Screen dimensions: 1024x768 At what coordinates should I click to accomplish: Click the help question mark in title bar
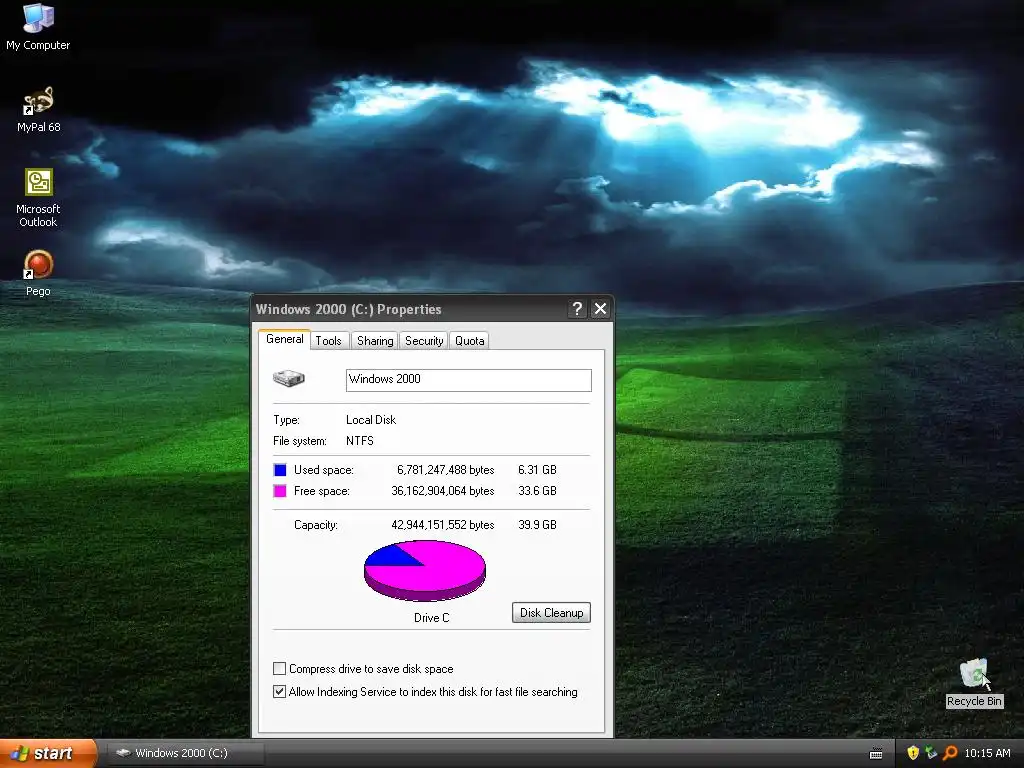point(577,309)
